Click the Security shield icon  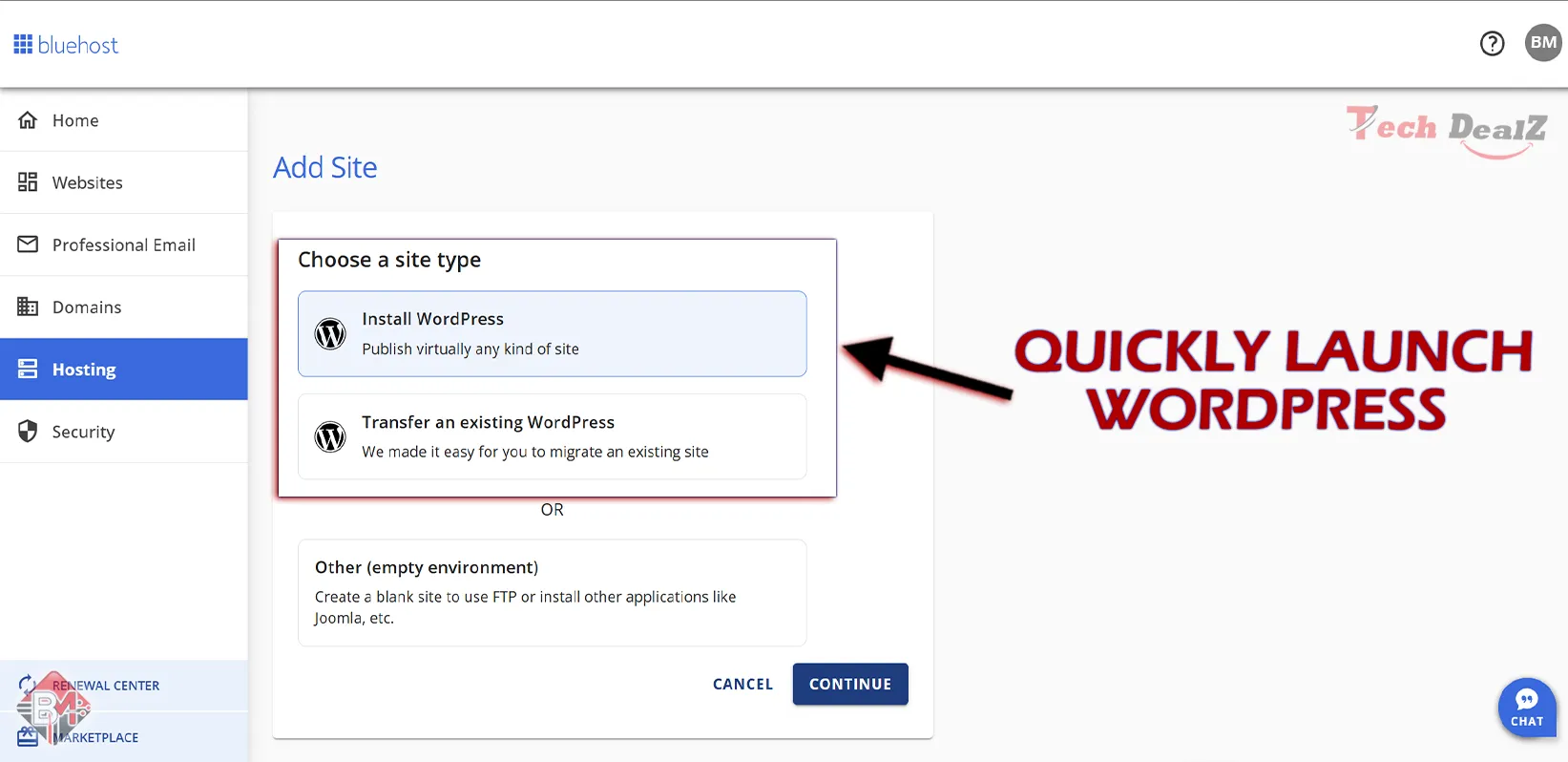28,432
